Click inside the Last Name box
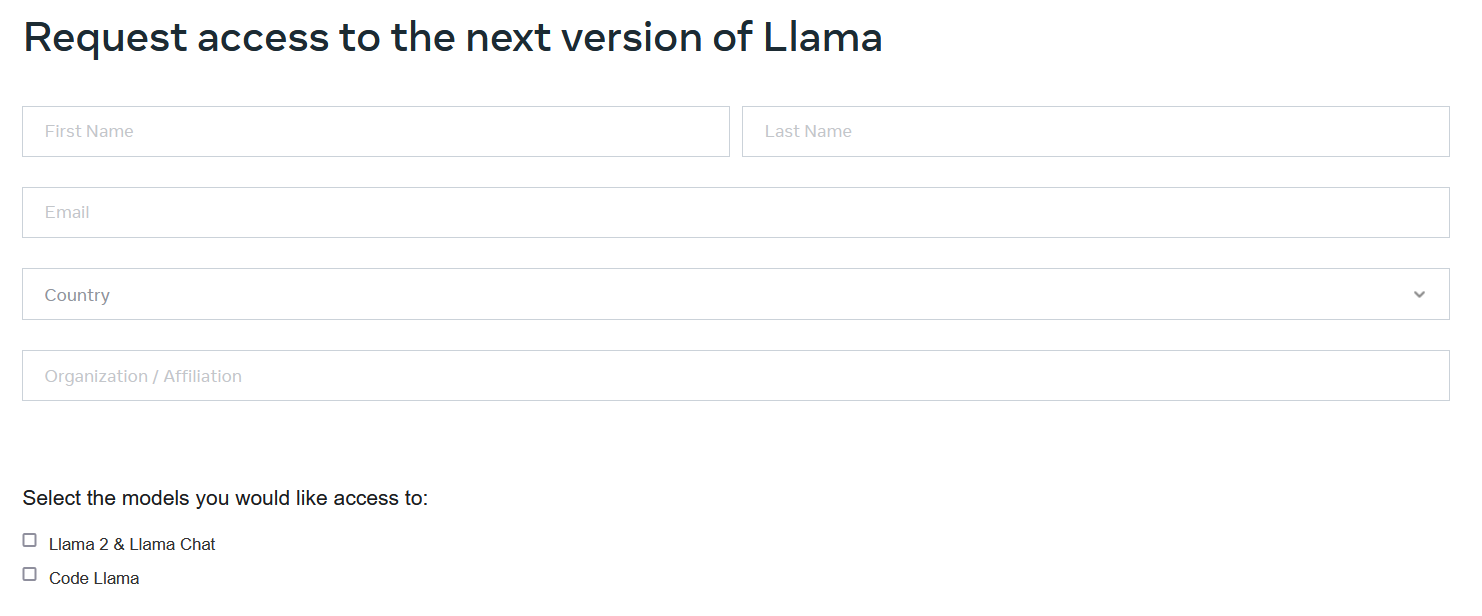 click(1095, 131)
